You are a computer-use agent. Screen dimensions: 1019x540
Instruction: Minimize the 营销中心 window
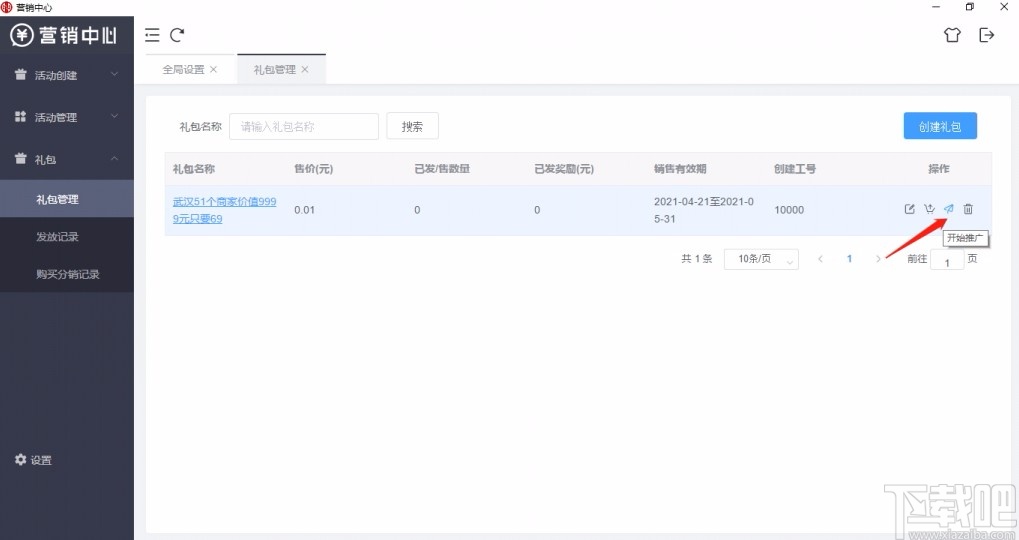(936, 7)
